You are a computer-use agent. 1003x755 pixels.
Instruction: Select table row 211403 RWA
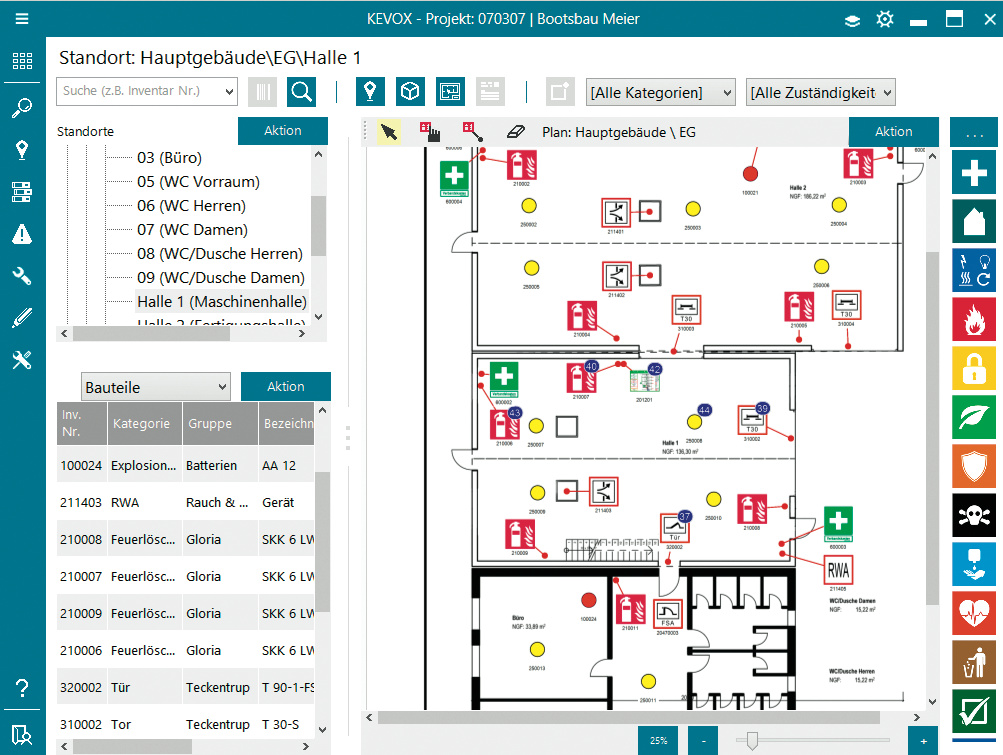click(186, 502)
